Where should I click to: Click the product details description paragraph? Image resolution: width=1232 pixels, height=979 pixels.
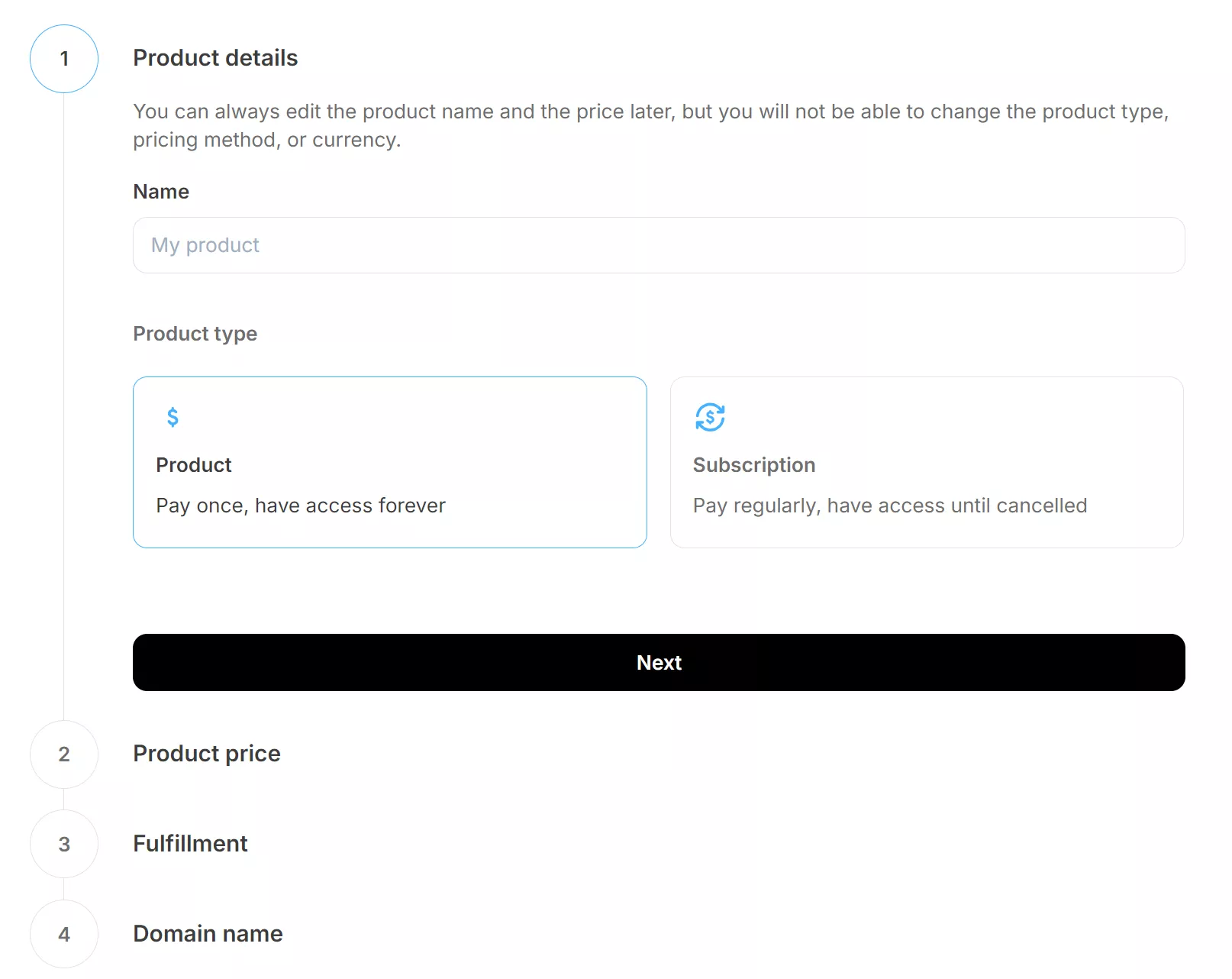[x=650, y=125]
